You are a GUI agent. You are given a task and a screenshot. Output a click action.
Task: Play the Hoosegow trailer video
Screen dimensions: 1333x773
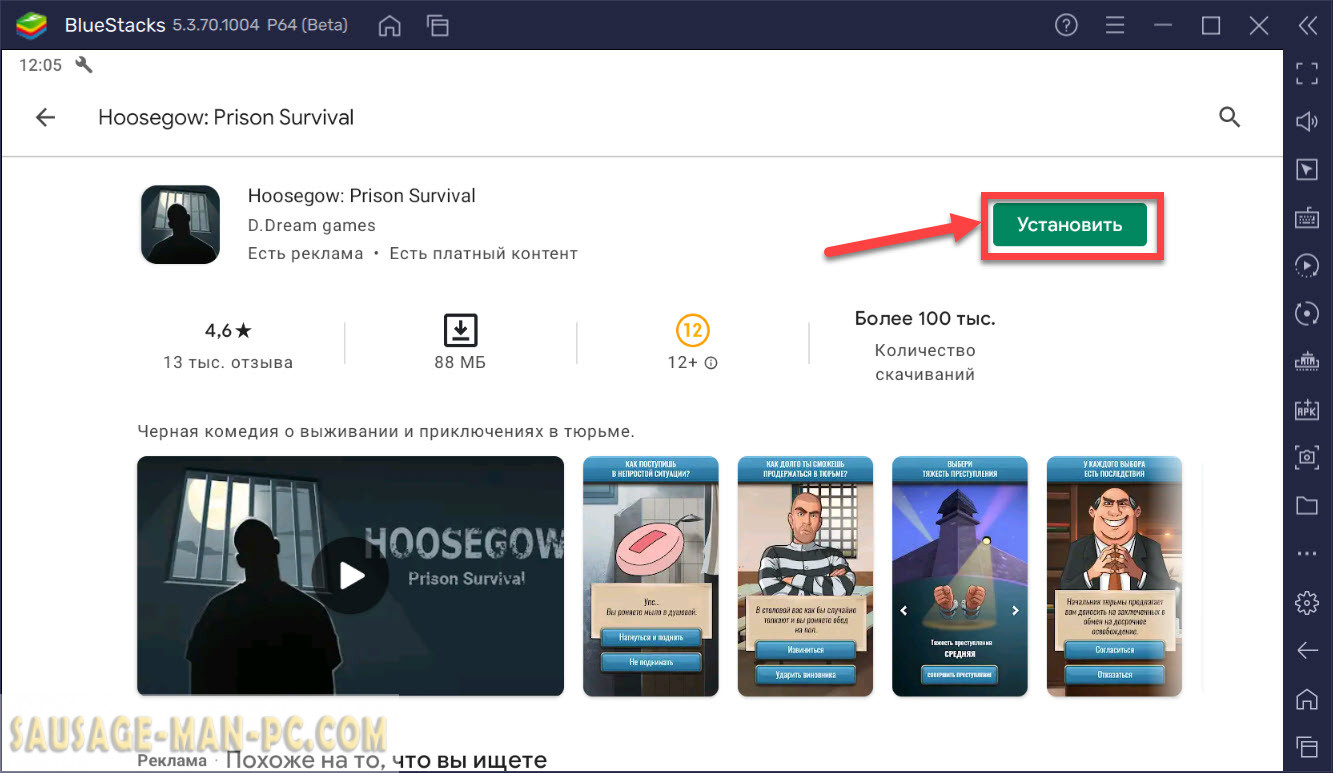click(350, 575)
